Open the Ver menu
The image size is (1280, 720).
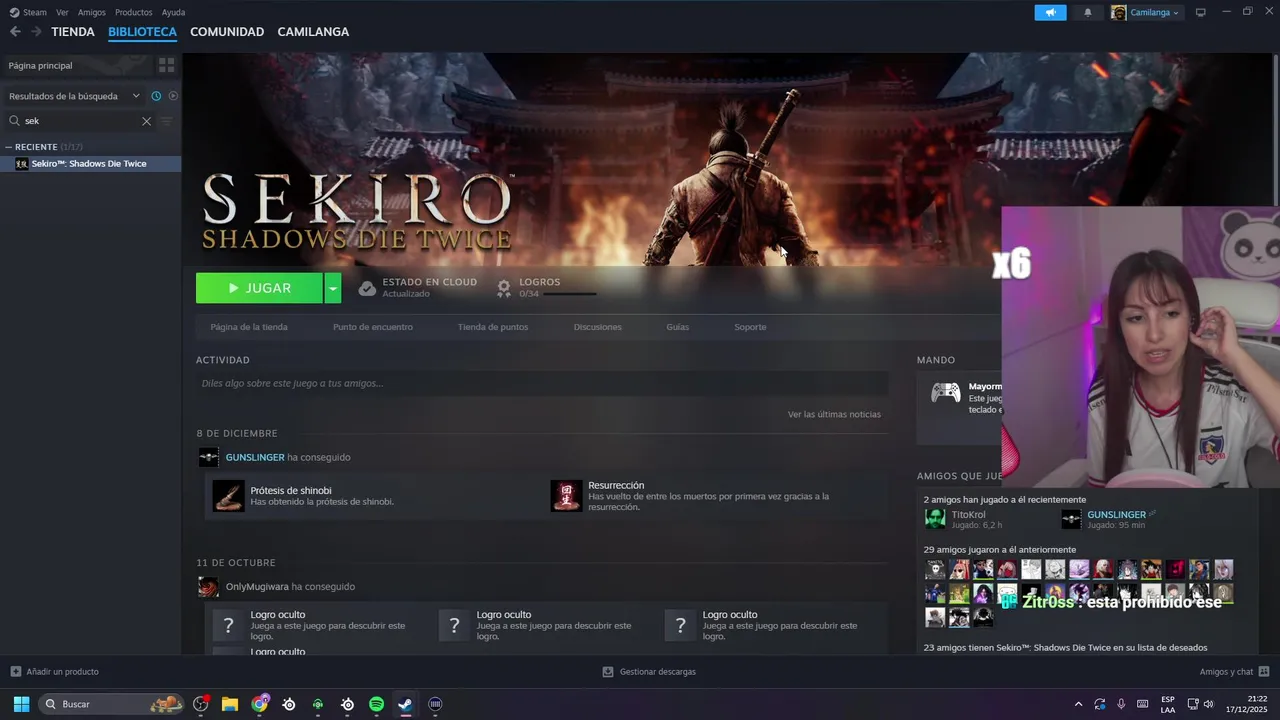[62, 12]
